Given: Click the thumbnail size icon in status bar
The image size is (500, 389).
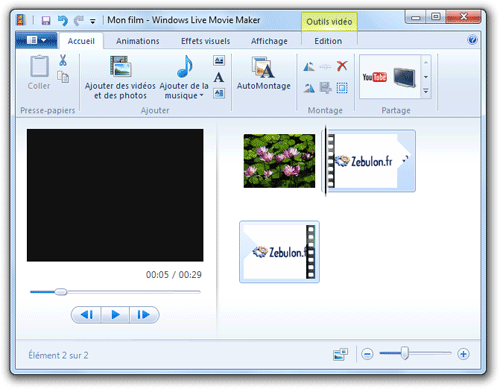Looking at the screenshot, I should point(340,354).
